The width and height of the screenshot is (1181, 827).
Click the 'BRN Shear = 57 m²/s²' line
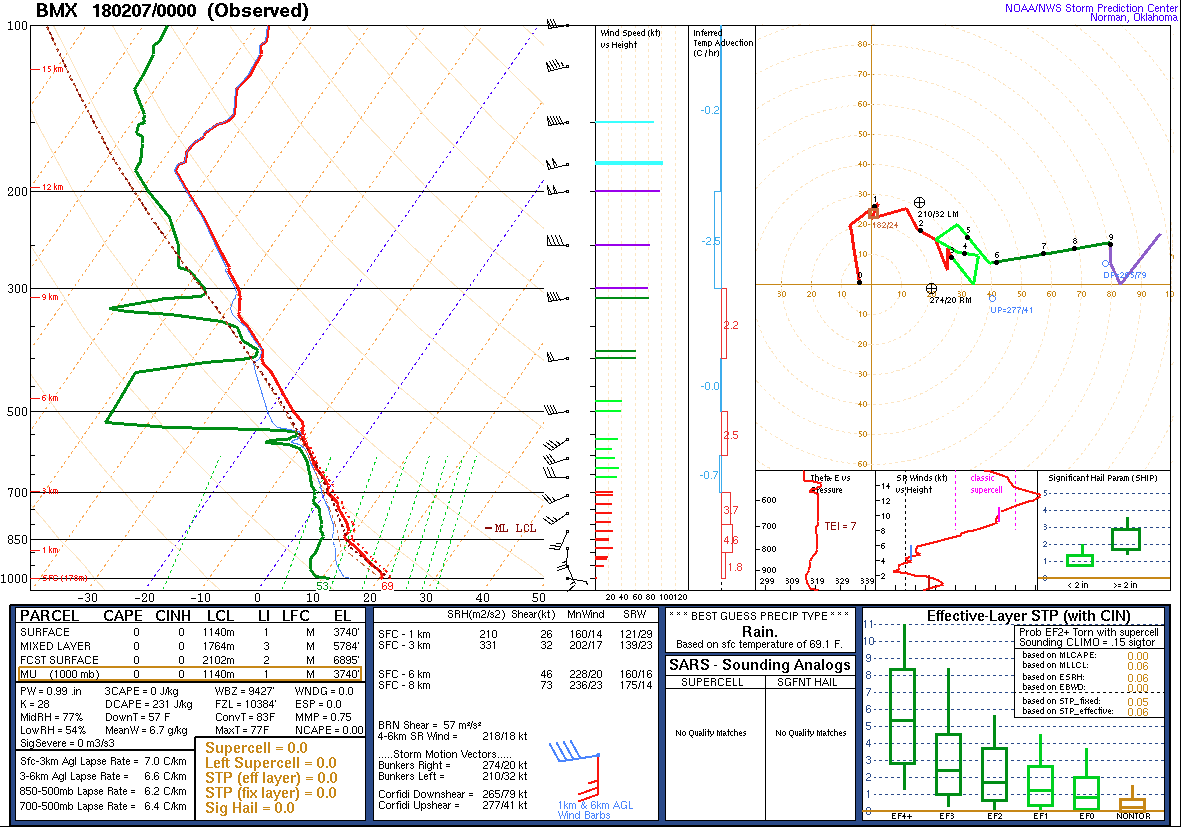point(429,725)
